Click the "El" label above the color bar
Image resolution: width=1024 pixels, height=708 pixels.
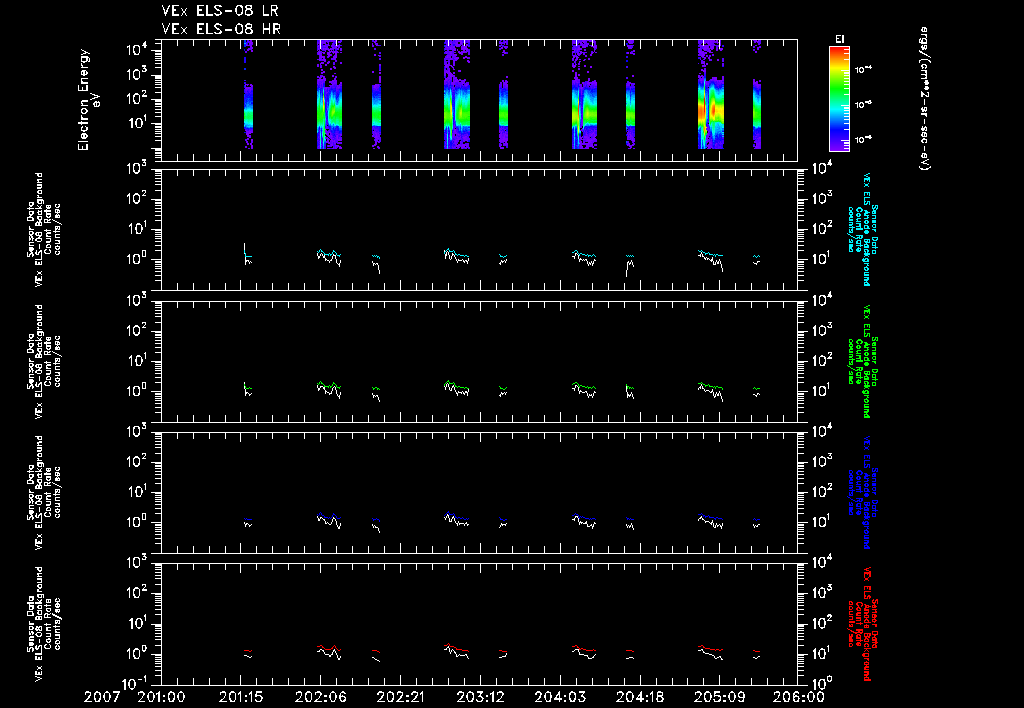[x=840, y=39]
